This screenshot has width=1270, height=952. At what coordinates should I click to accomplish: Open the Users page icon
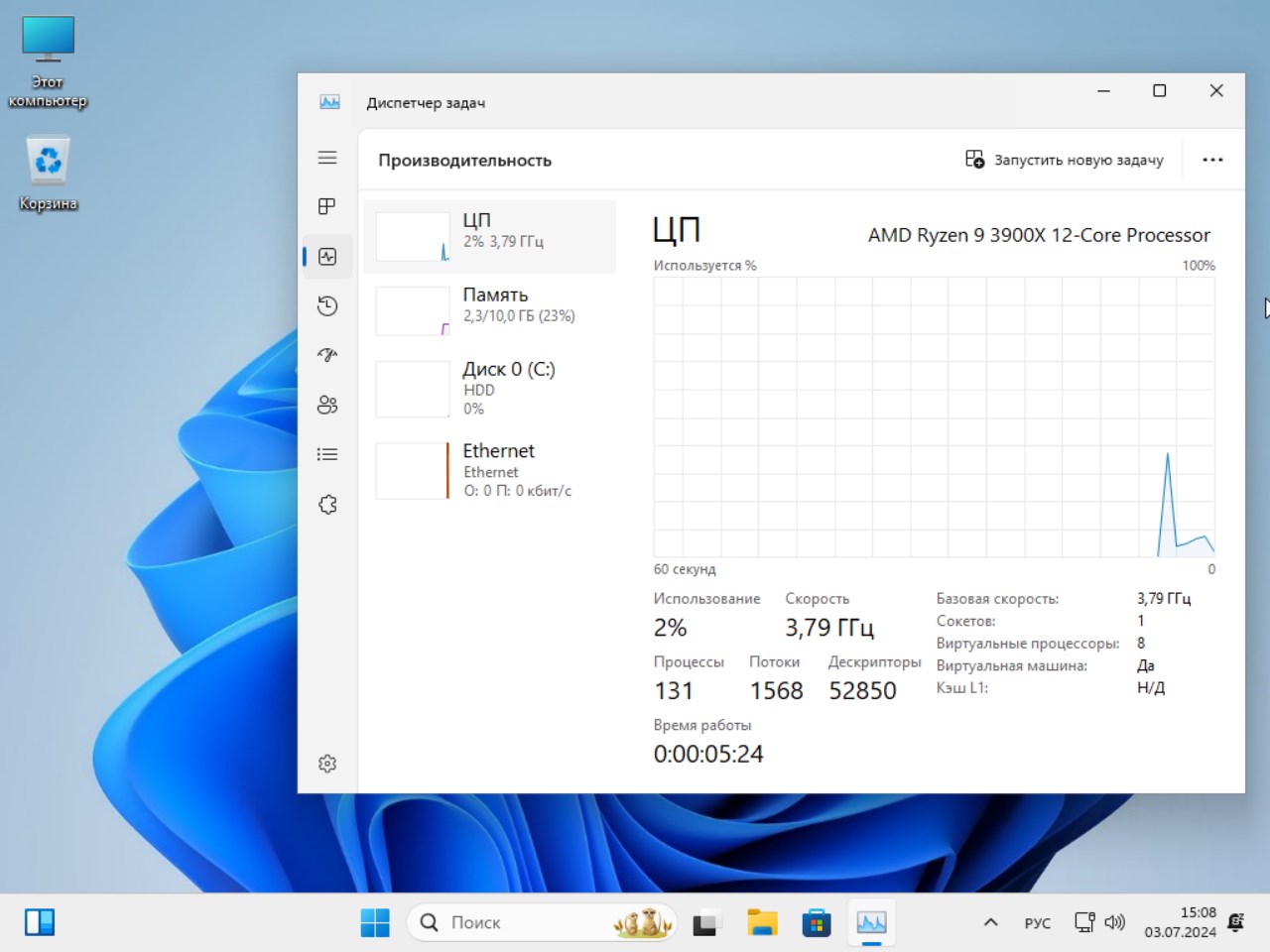click(327, 405)
